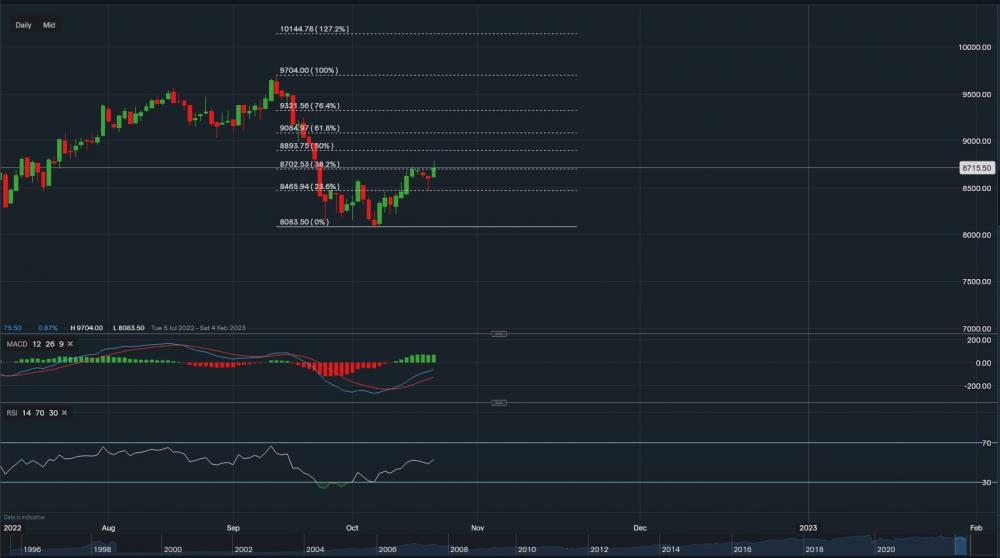The image size is (1000, 558).
Task: Click the 10000.00 price axis label
Action: pyautogui.click(x=976, y=47)
